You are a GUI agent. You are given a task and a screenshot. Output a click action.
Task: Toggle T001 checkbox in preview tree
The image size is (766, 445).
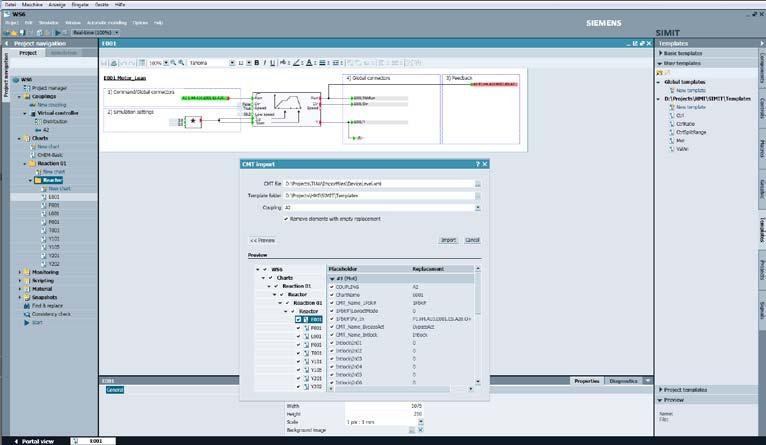point(298,353)
